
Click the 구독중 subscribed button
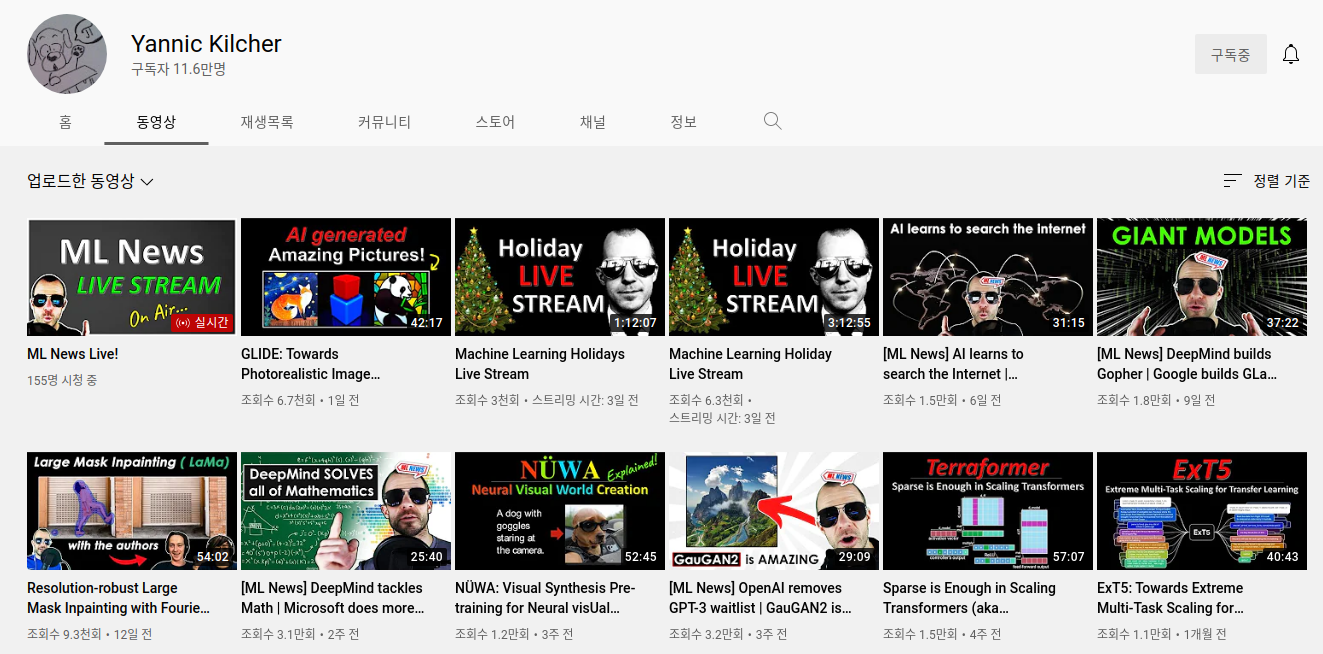pos(1231,54)
